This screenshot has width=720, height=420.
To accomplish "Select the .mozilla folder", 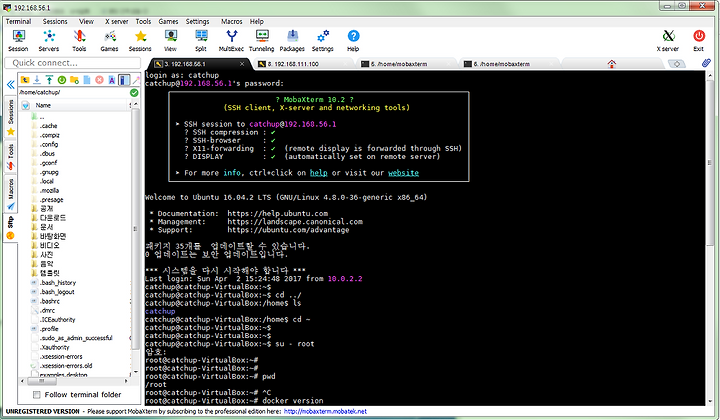I will (49, 190).
